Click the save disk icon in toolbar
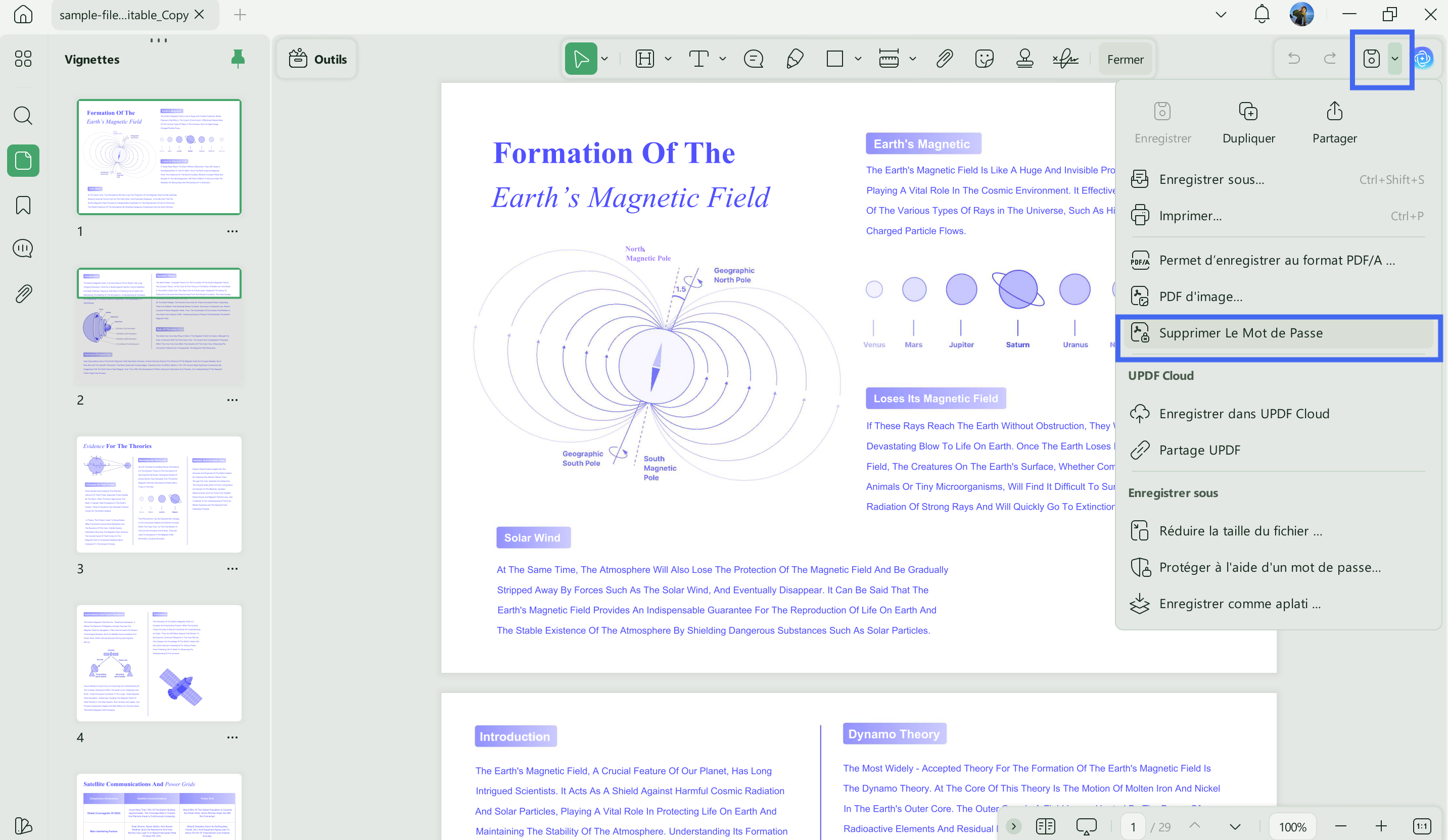The width and height of the screenshot is (1448, 840). [1372, 59]
